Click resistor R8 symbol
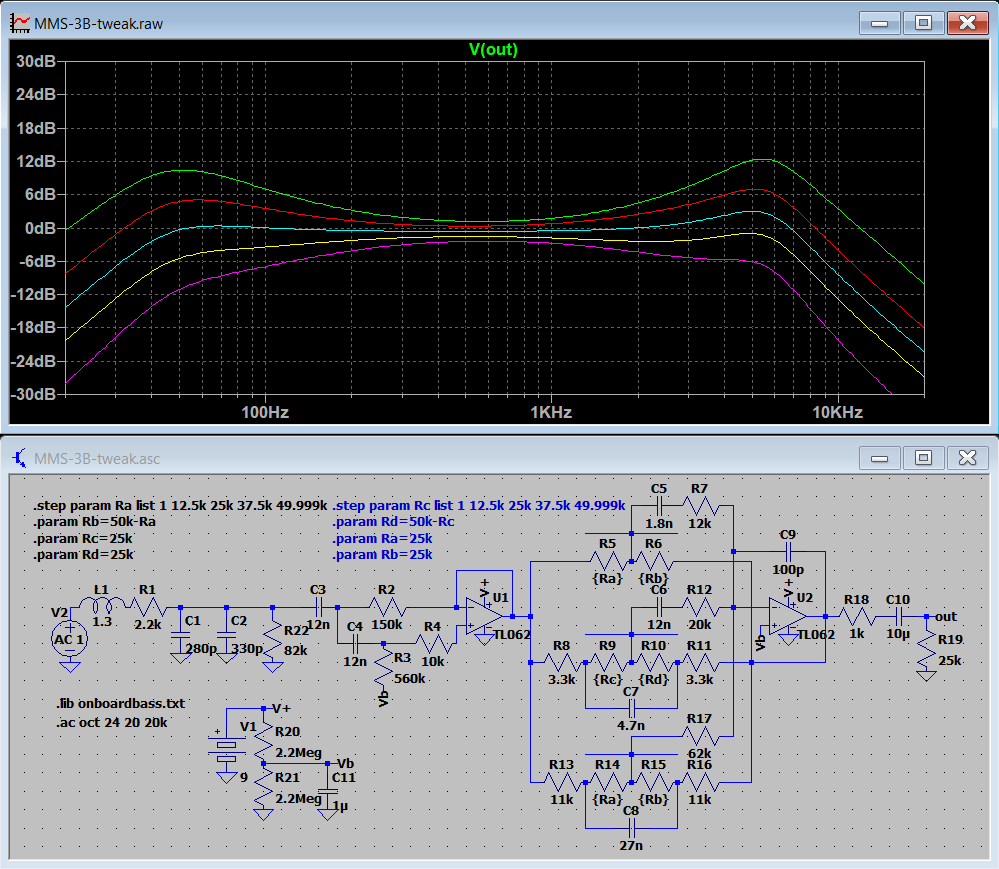The height and width of the screenshot is (869, 999). pyautogui.click(x=561, y=663)
